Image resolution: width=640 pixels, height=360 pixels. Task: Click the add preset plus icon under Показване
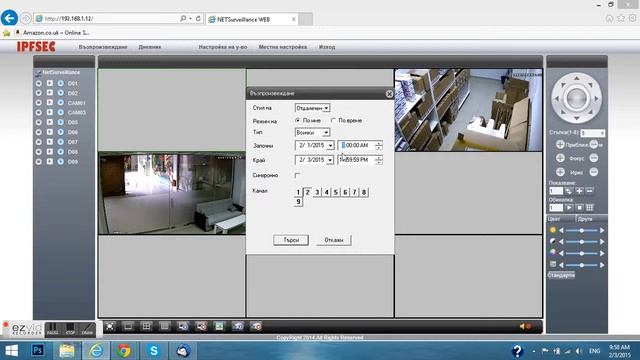pyautogui.click(x=579, y=191)
